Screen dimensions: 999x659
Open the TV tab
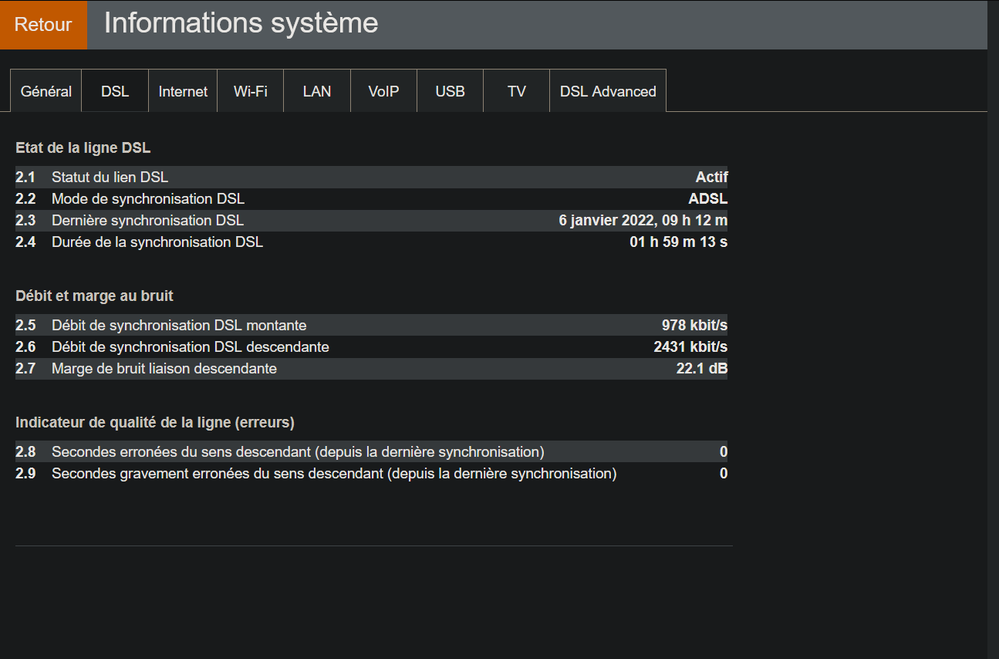click(x=516, y=91)
